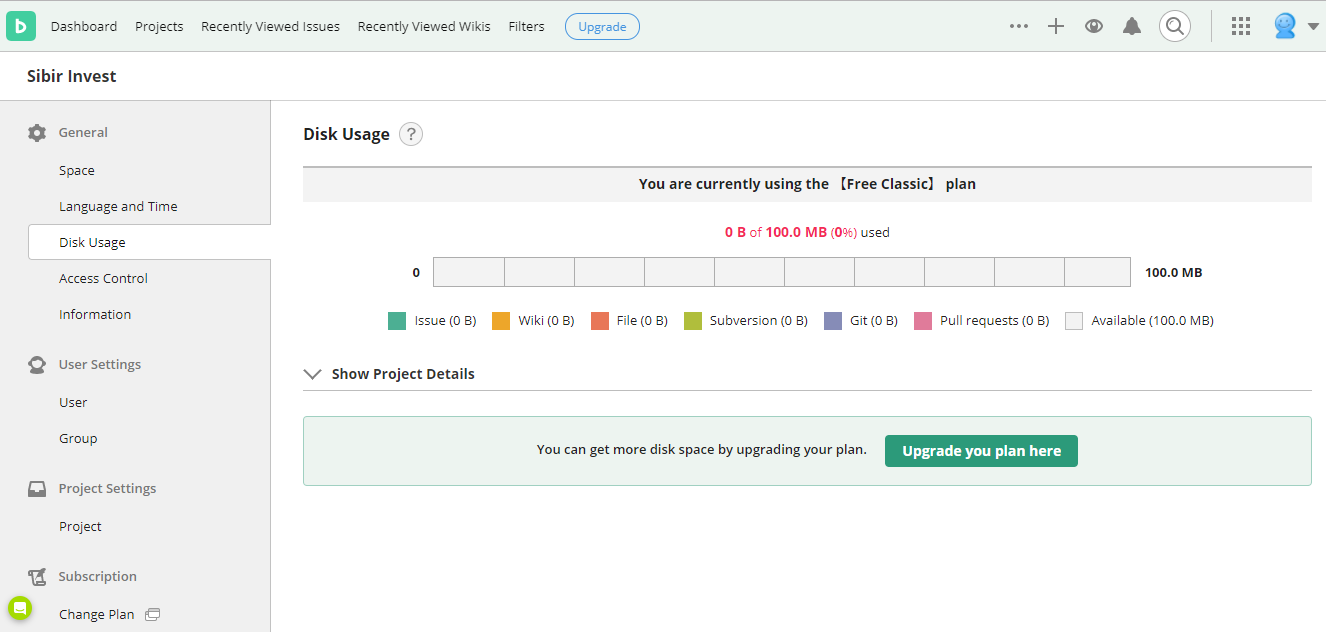Open the Change Plan link

coord(96,615)
